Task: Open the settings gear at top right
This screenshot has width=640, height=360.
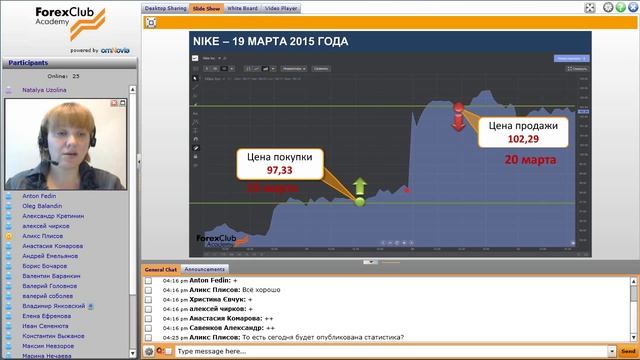Action: point(608,7)
